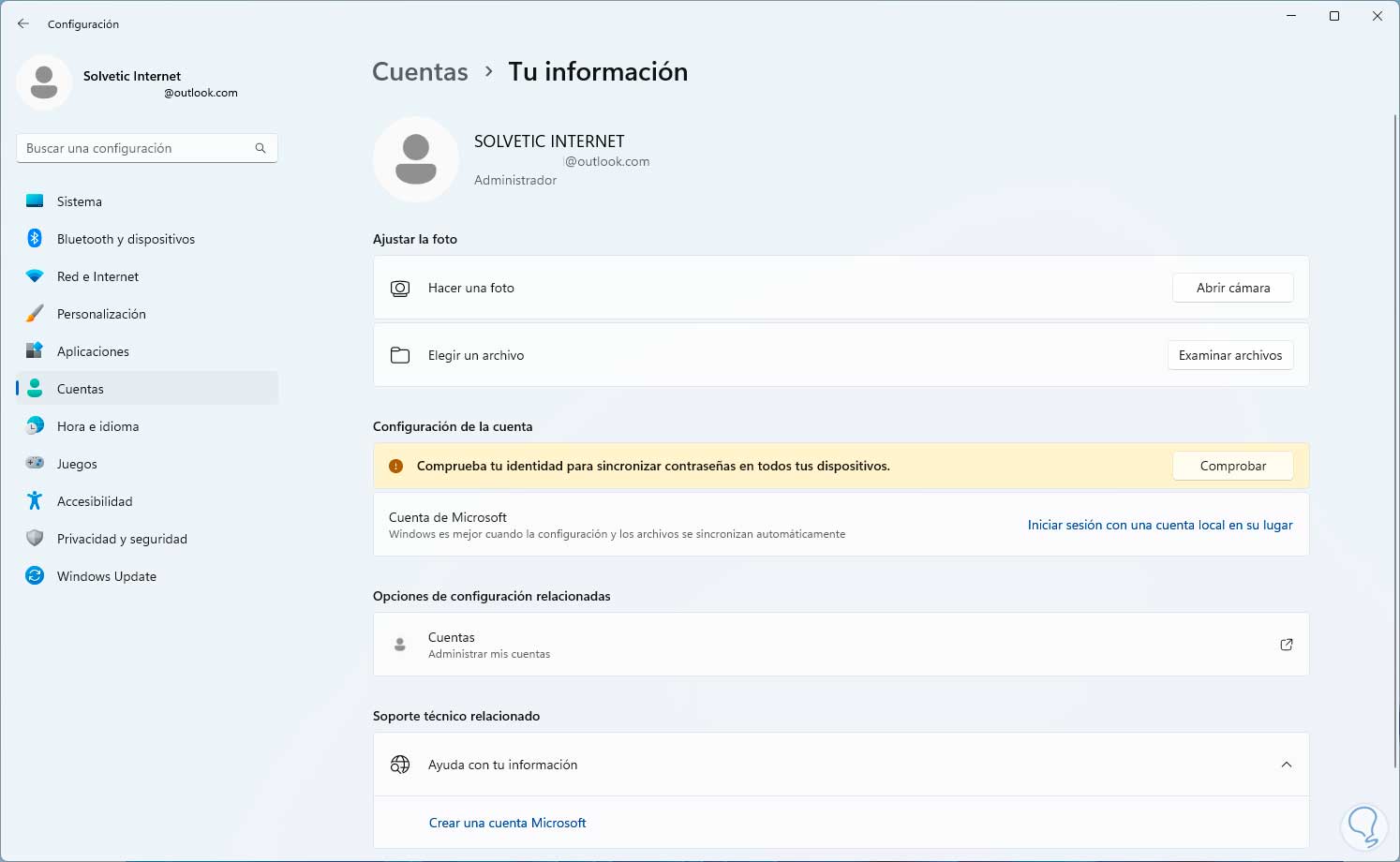Click the Elegir un archivo label

[476, 356]
